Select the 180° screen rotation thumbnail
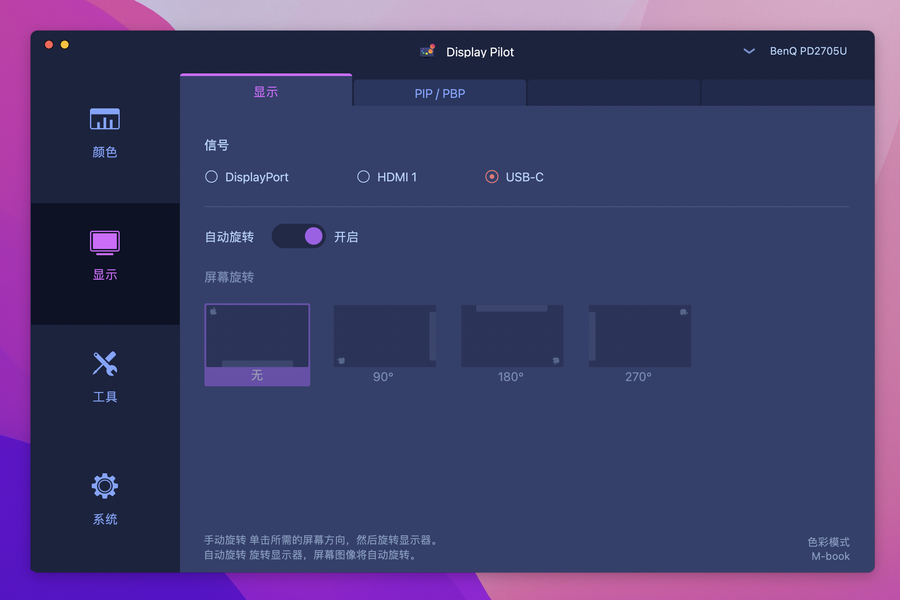900x600 pixels. 512,336
